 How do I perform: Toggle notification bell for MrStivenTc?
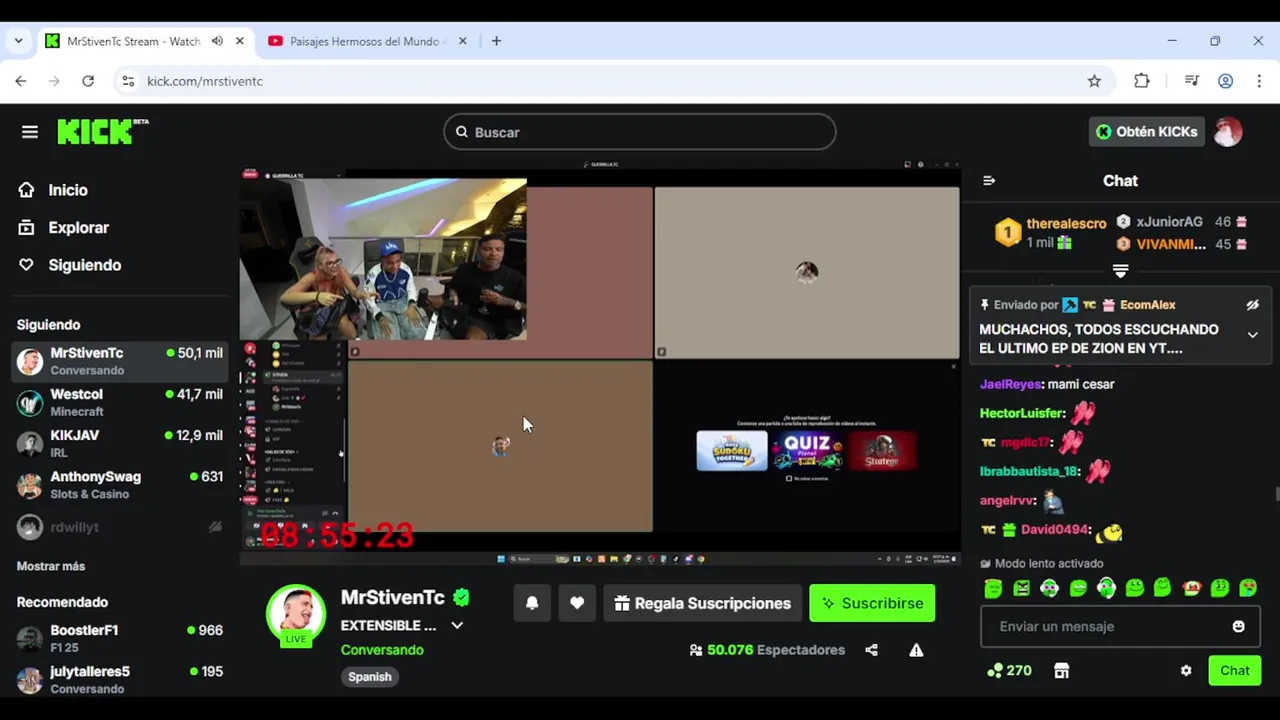532,603
